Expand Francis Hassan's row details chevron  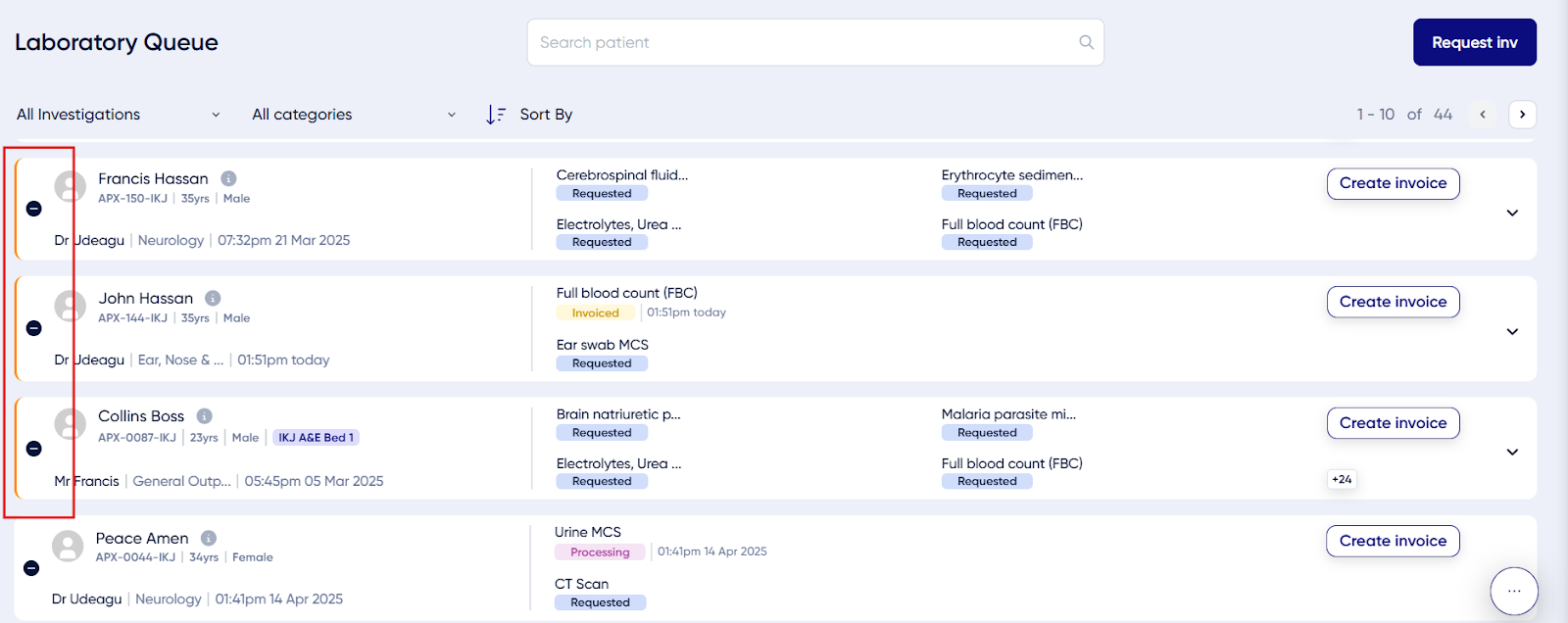[1512, 213]
